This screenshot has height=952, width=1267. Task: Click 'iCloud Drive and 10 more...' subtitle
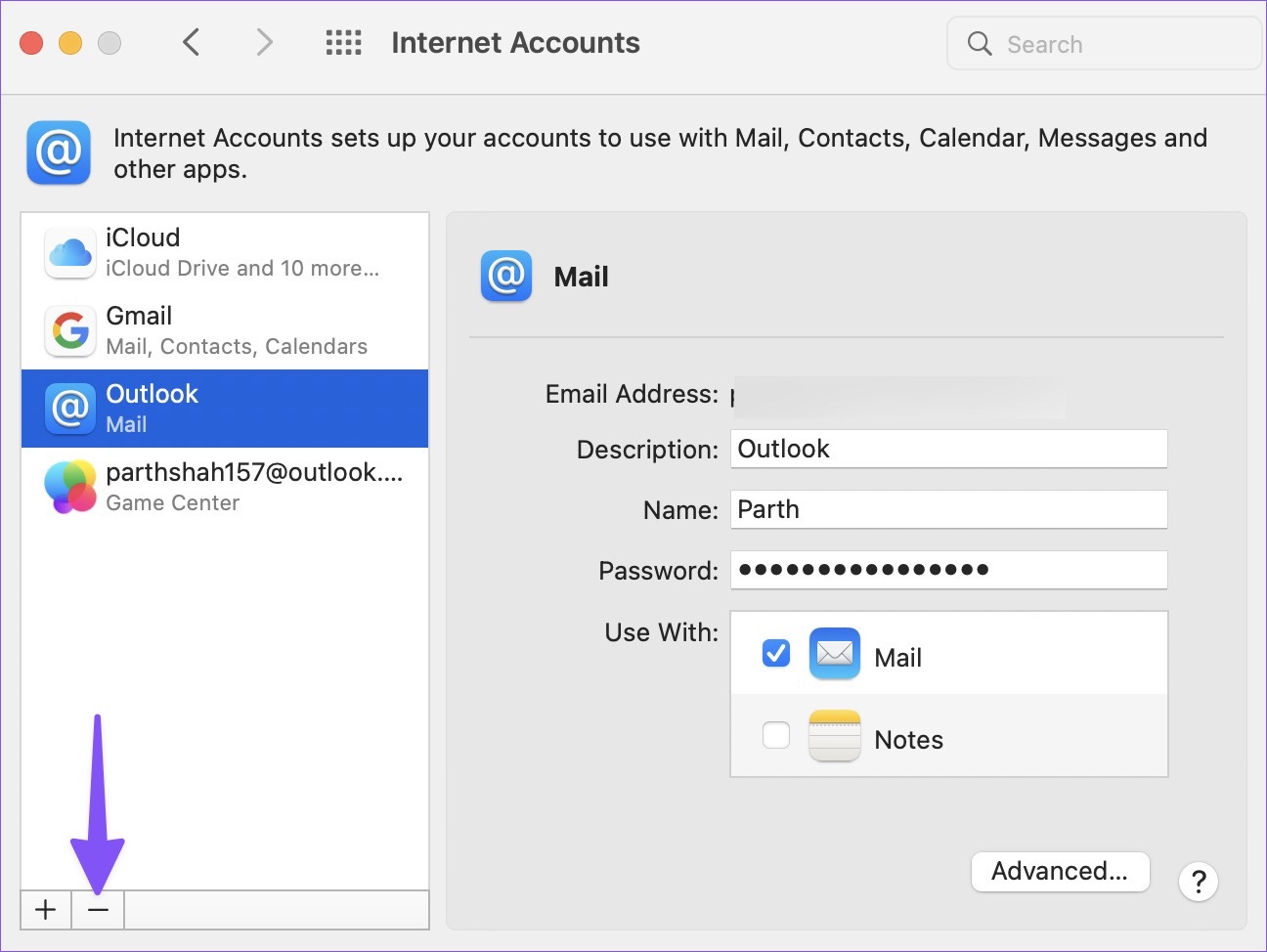pos(242,268)
